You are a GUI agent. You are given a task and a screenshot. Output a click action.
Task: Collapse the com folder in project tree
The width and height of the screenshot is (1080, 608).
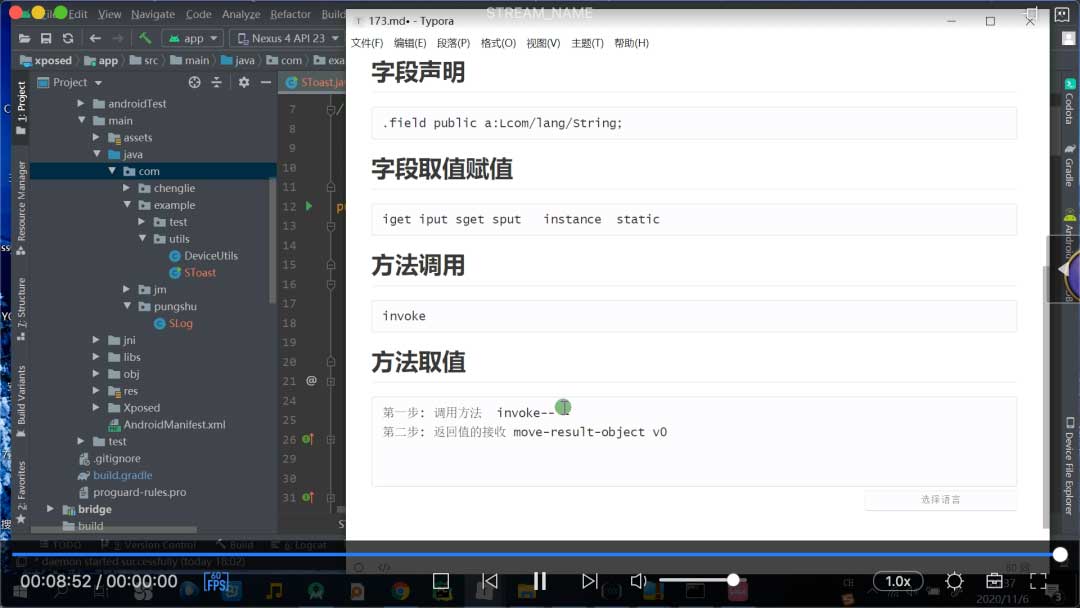coord(112,171)
